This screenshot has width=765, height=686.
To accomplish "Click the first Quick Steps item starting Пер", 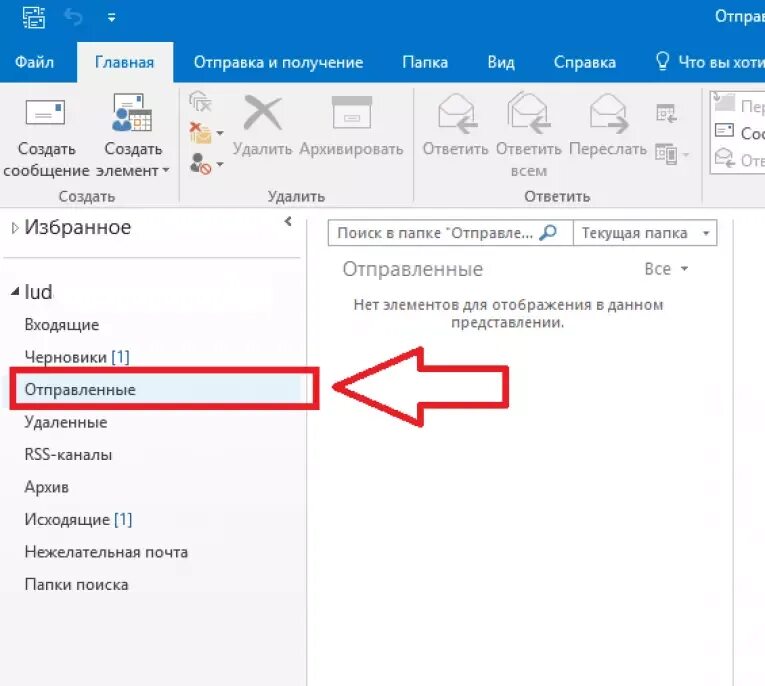I will coord(739,104).
